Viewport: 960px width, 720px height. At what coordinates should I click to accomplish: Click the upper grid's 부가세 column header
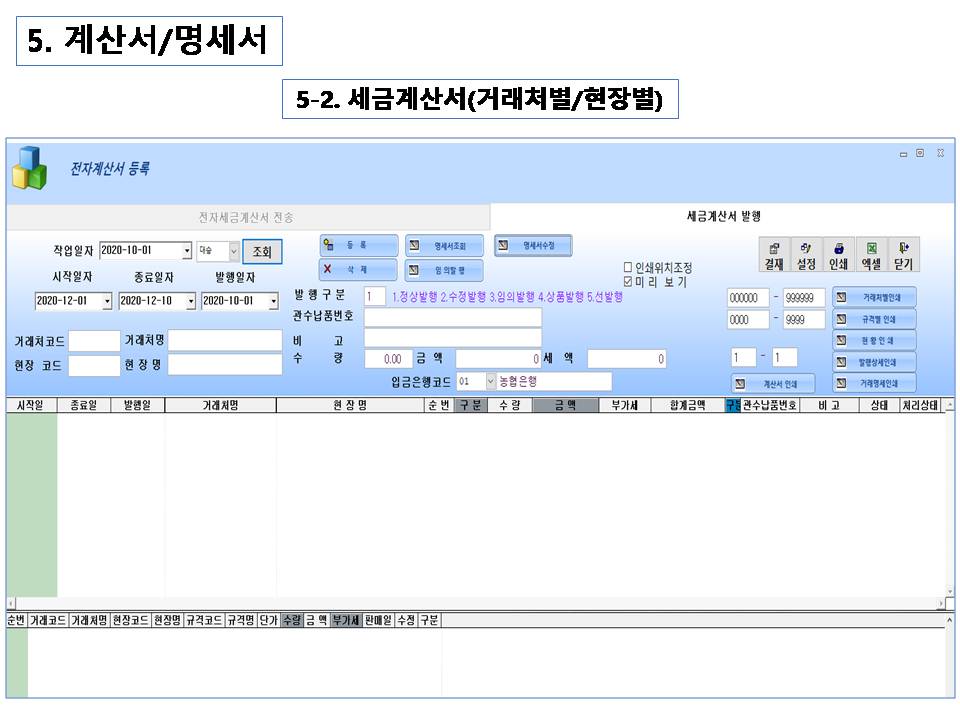point(624,405)
